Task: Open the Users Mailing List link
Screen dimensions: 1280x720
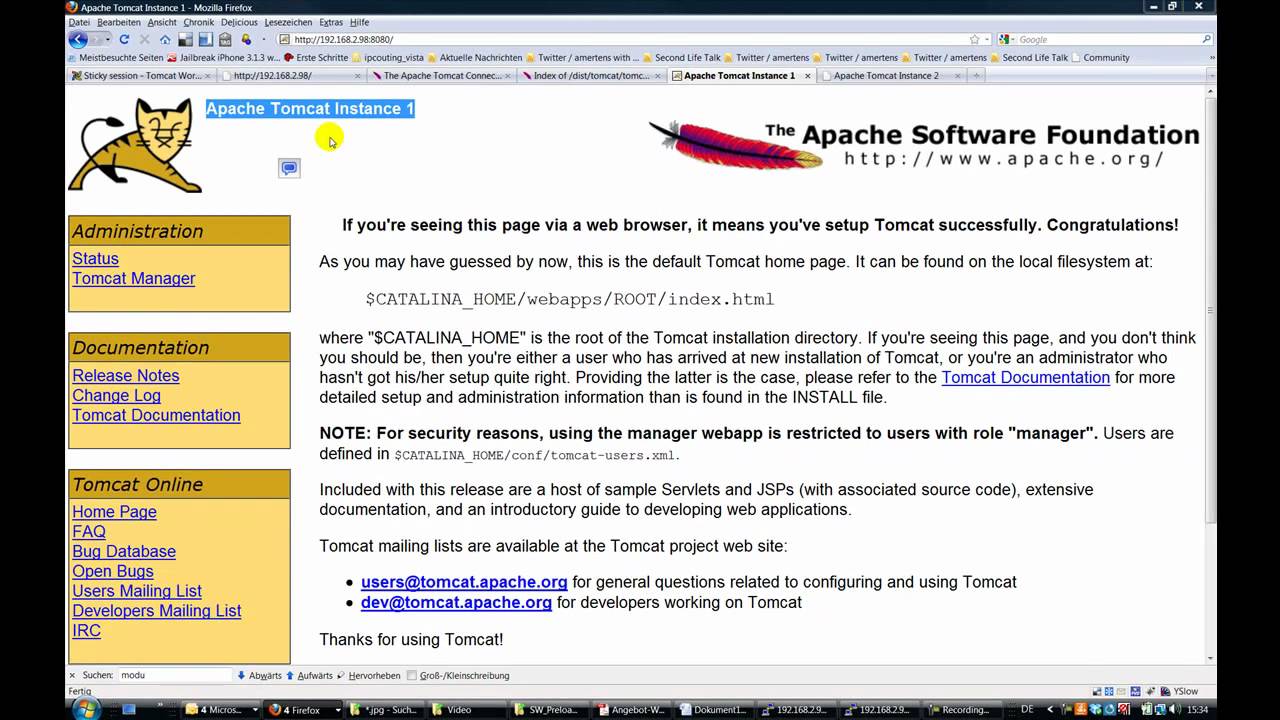Action: point(137,591)
